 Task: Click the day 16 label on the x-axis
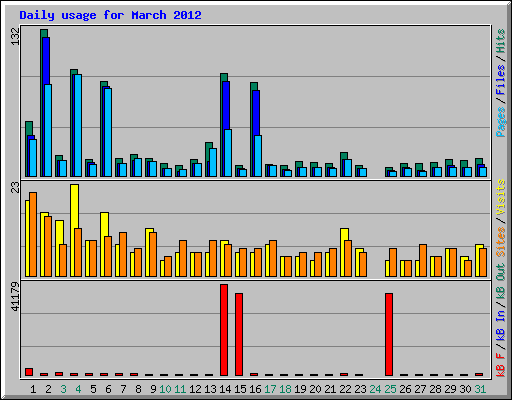tap(255, 389)
